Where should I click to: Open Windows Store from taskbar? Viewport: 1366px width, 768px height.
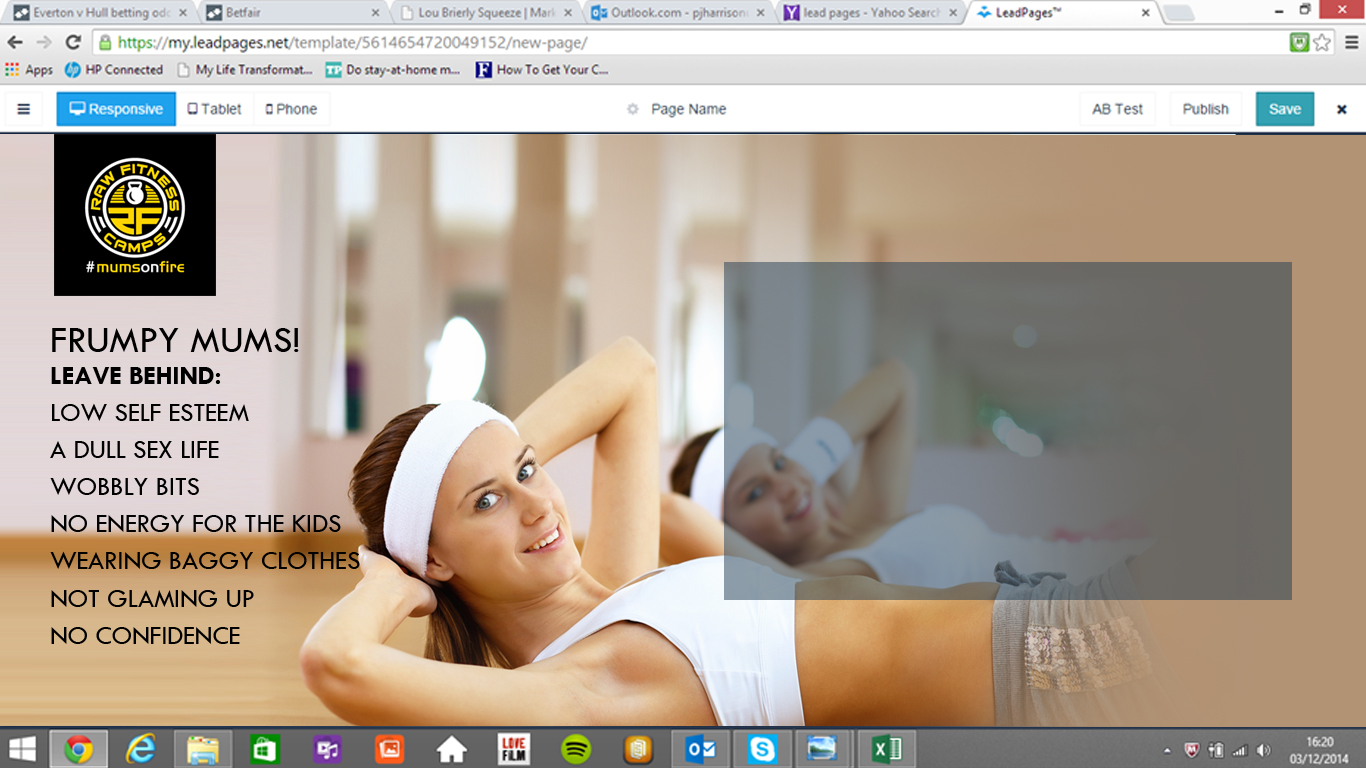pos(265,749)
